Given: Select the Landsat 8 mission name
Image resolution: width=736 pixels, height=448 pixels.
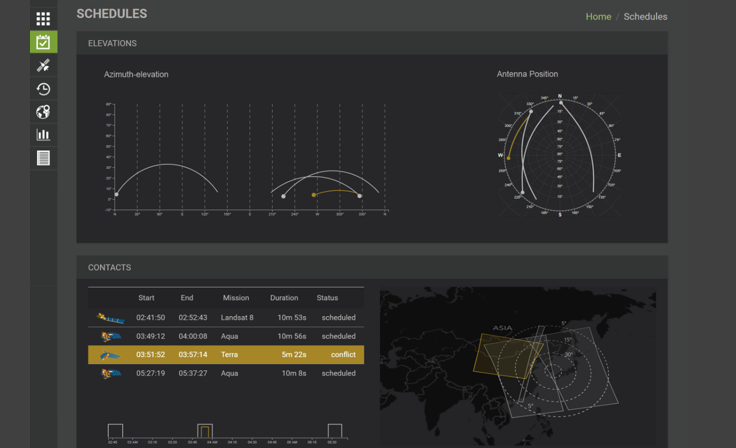Looking at the screenshot, I should [237, 317].
